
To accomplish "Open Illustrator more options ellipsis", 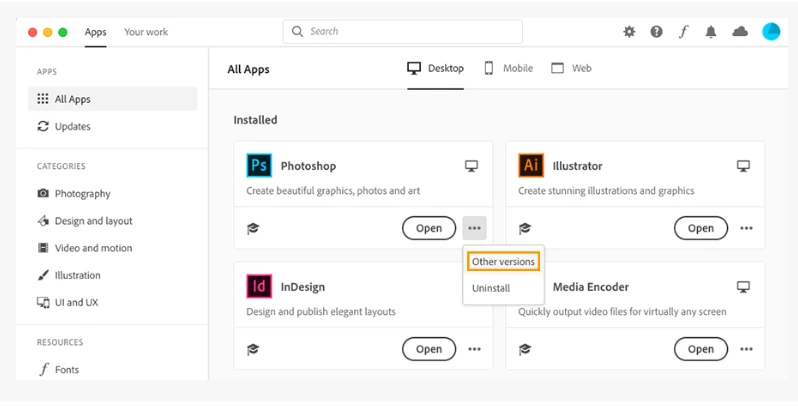I will tap(747, 228).
